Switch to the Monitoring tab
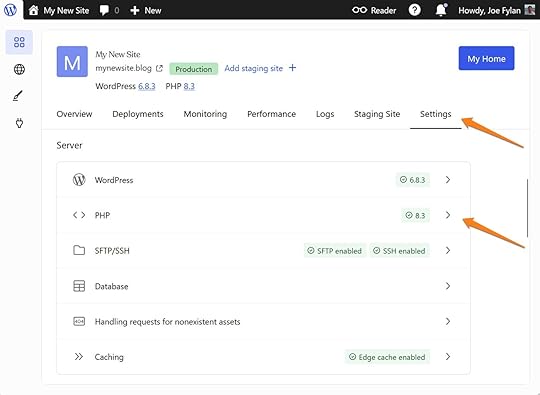Screen dimensions: 540x395 205,114
